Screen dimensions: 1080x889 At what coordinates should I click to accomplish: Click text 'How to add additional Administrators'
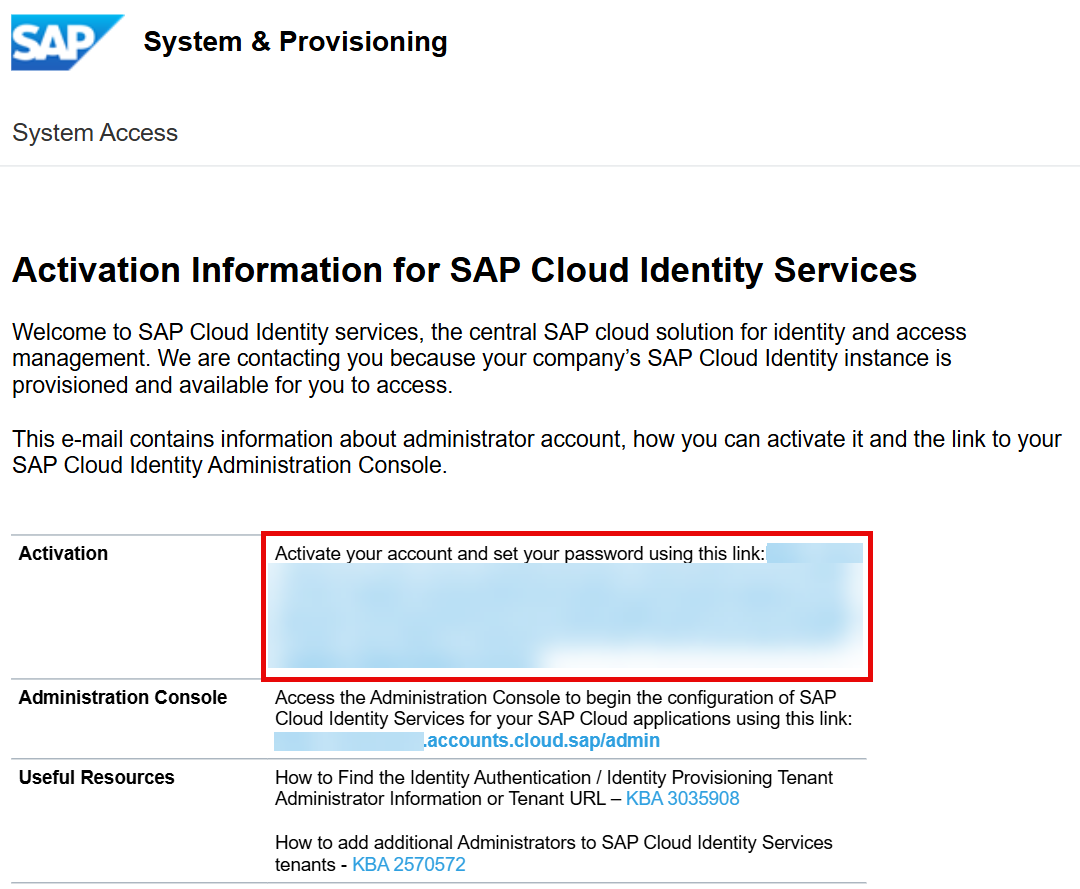coord(437,842)
